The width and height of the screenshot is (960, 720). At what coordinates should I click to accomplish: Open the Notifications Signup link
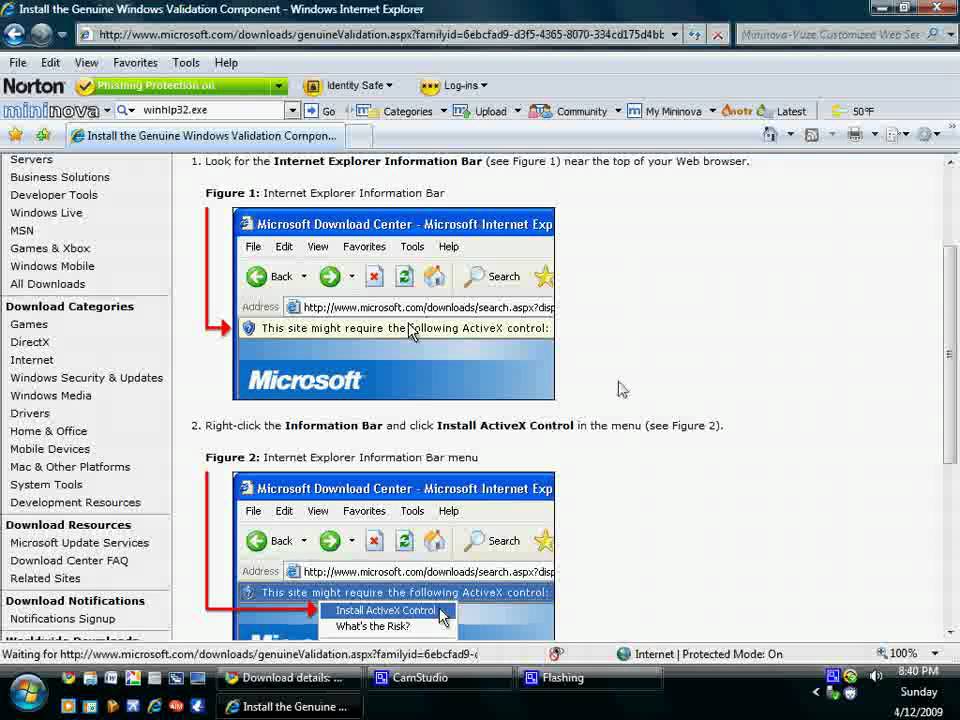pos(62,618)
